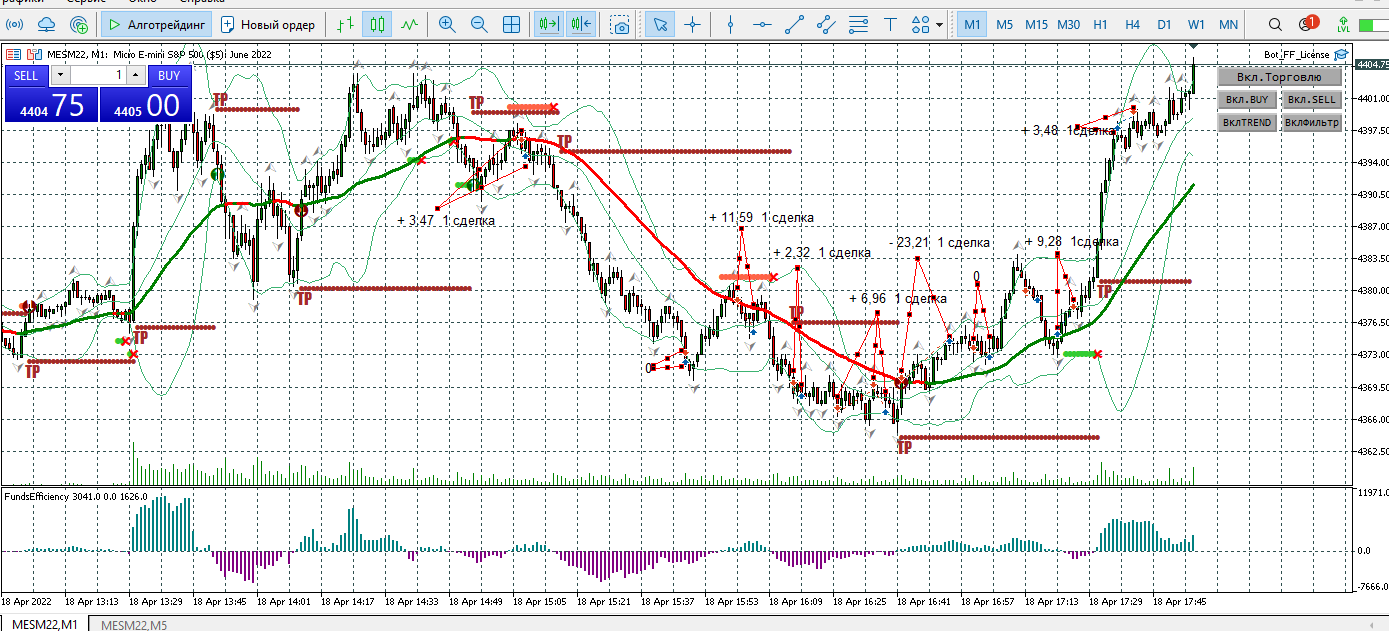Zoom out on the chart
This screenshot has height=631, width=1389.
click(479, 24)
